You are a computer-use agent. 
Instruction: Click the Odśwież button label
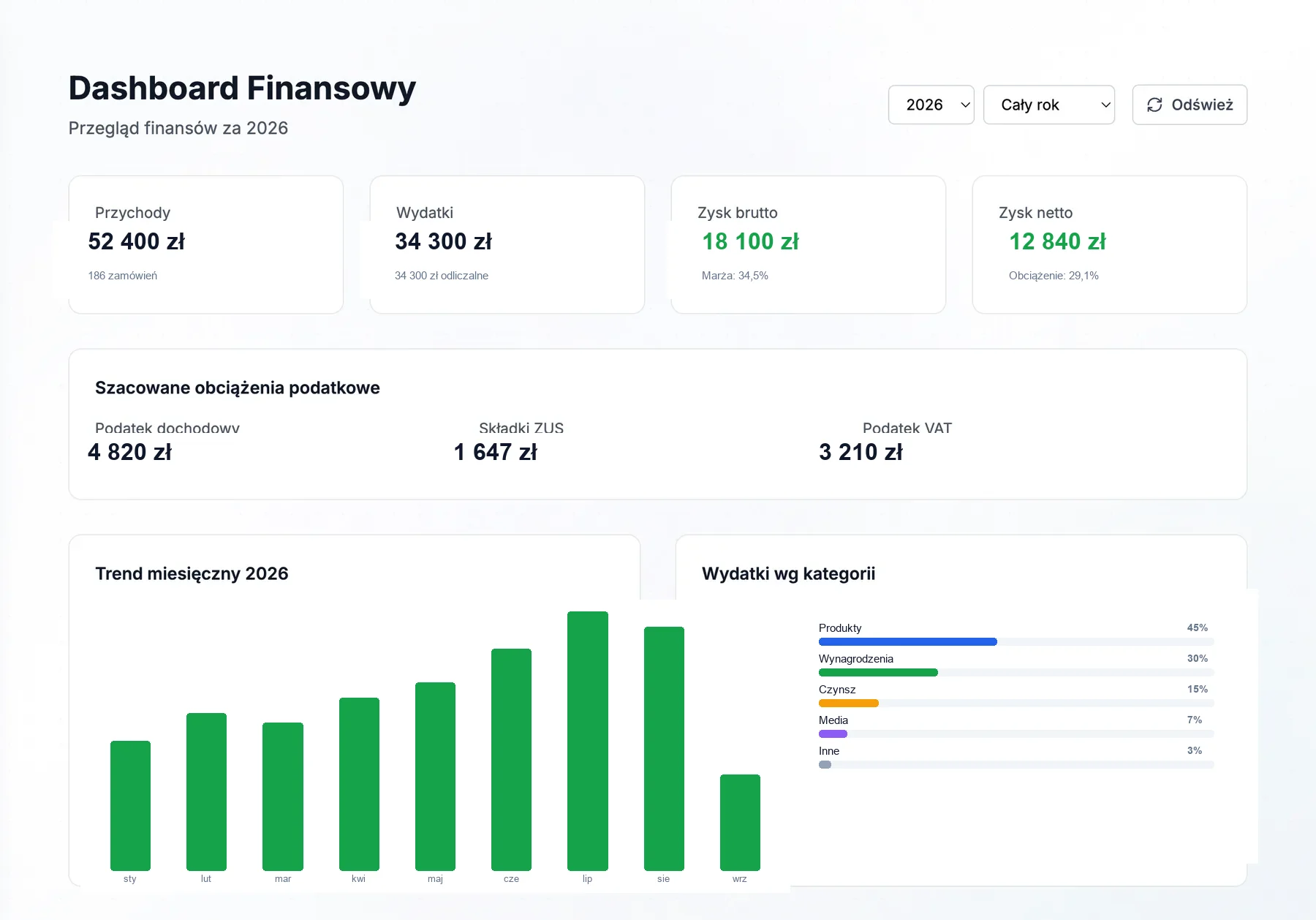[1202, 105]
